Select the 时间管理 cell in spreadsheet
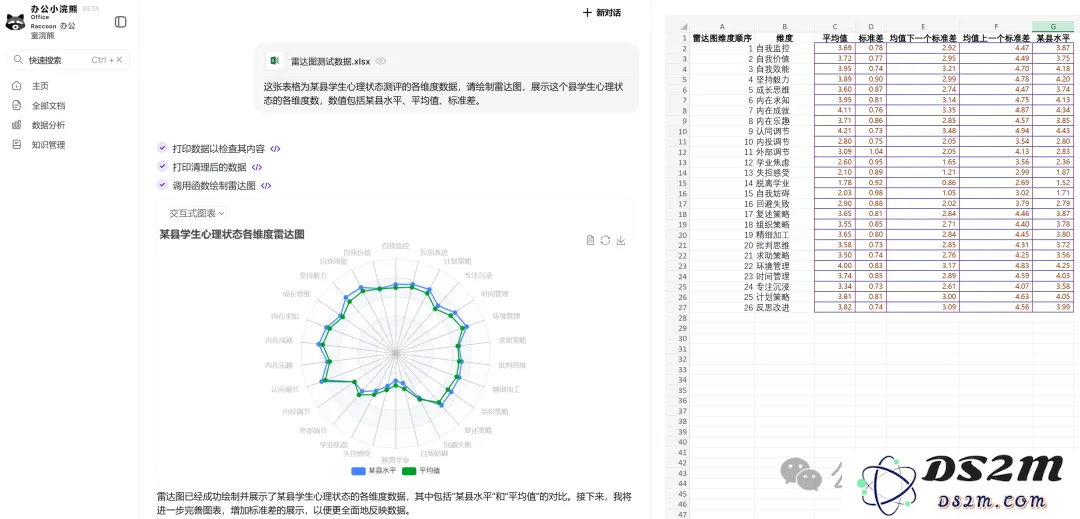Viewport: 1080px width, 519px height. (x=784, y=276)
